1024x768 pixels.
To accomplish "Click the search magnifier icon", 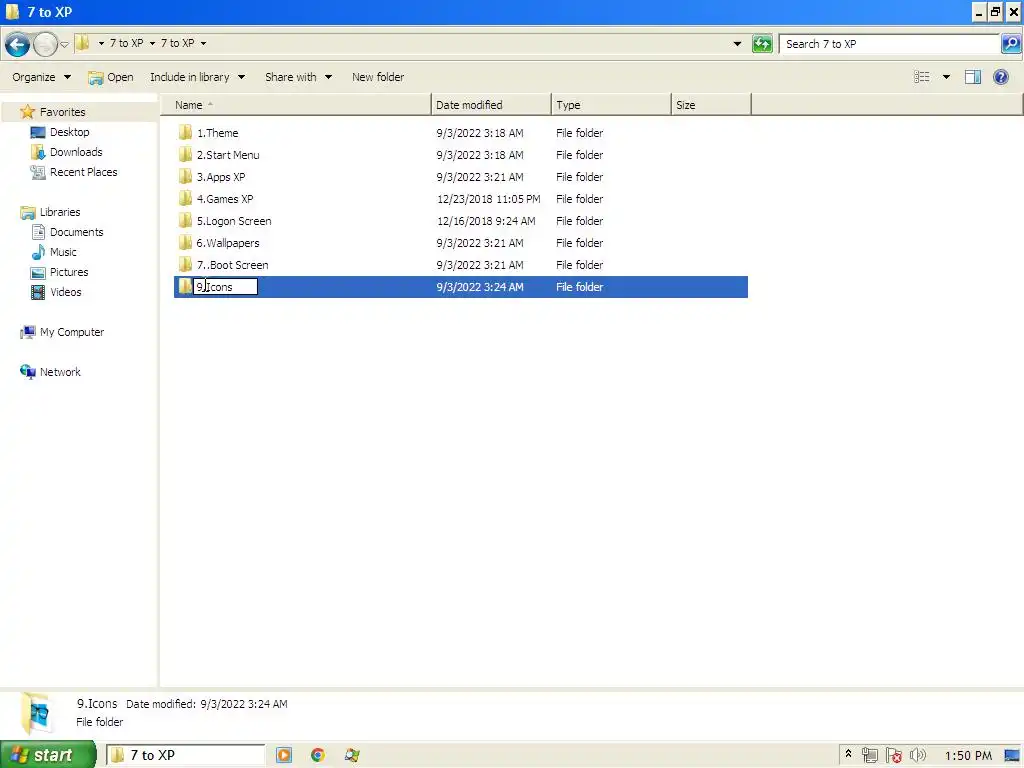I will coord(1010,44).
